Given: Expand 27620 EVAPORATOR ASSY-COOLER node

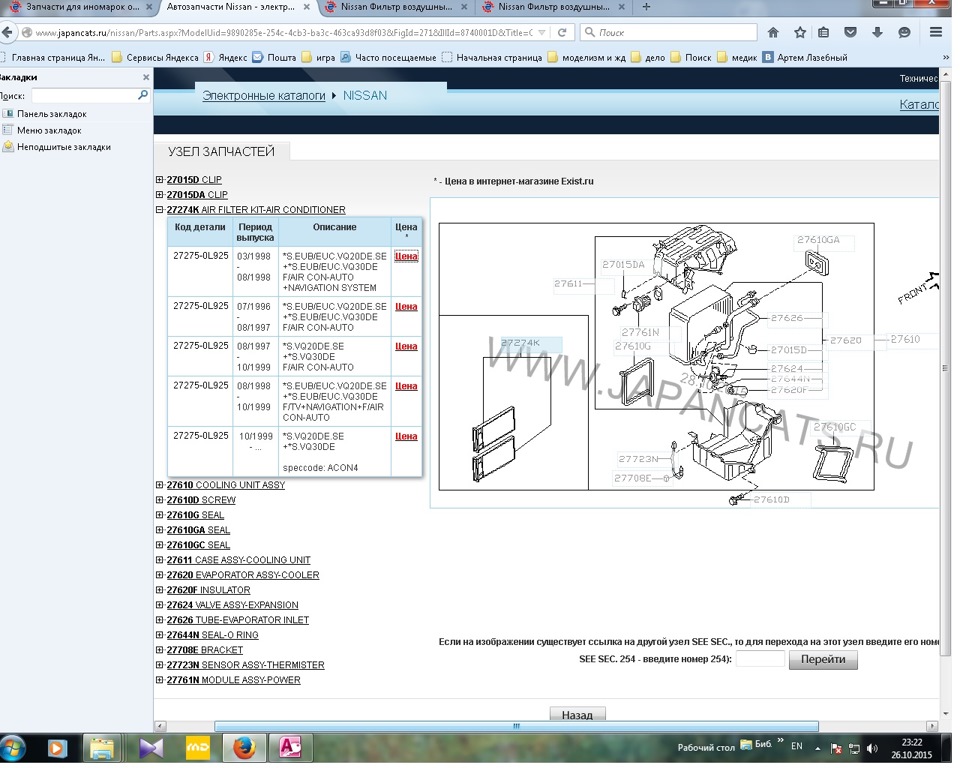Looking at the screenshot, I should (x=159, y=575).
